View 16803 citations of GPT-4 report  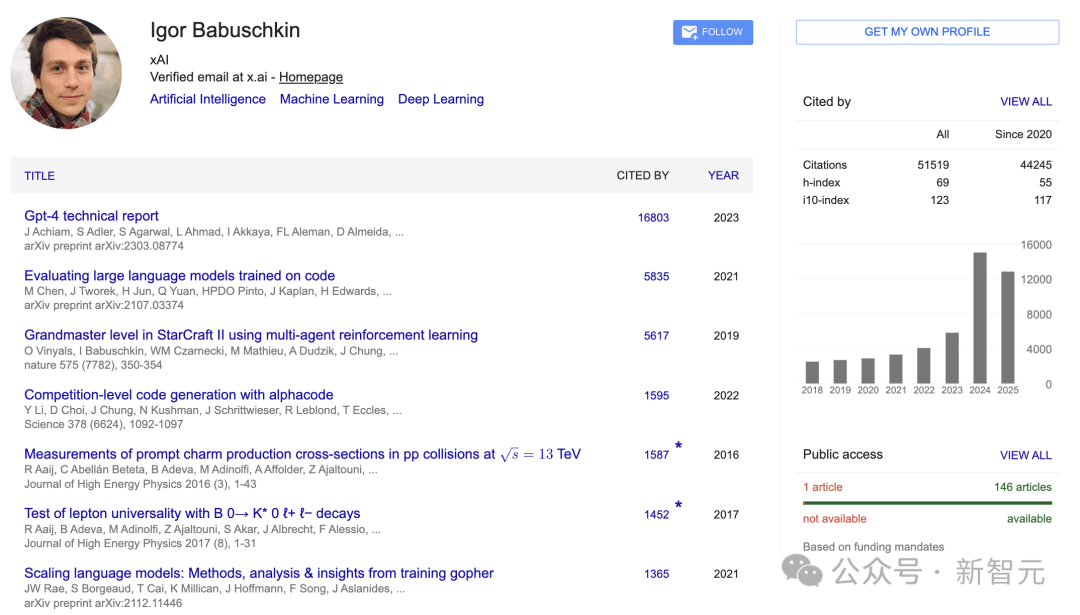coord(653,218)
